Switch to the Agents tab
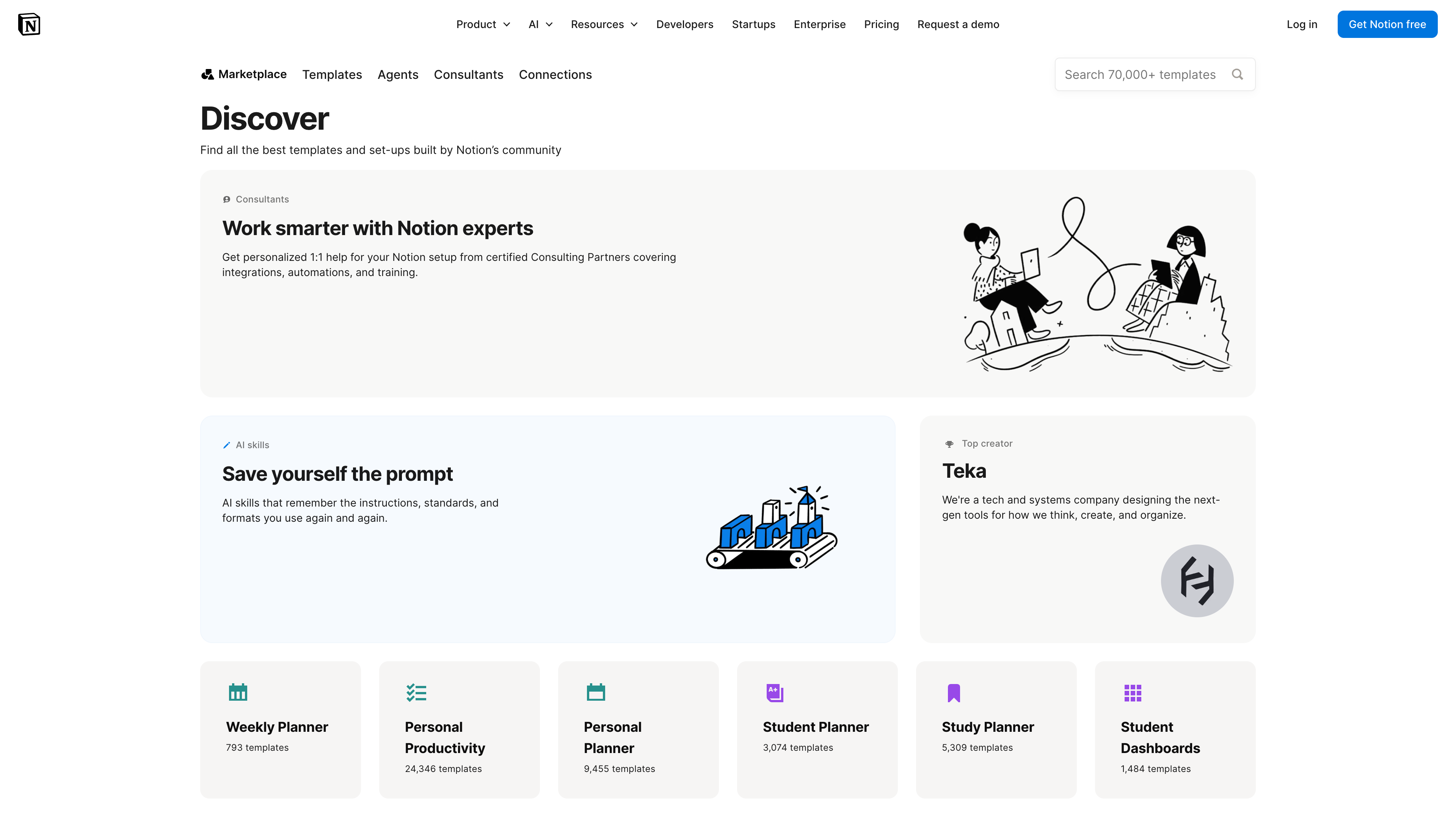The height and width of the screenshot is (819, 1456). pyautogui.click(x=398, y=75)
